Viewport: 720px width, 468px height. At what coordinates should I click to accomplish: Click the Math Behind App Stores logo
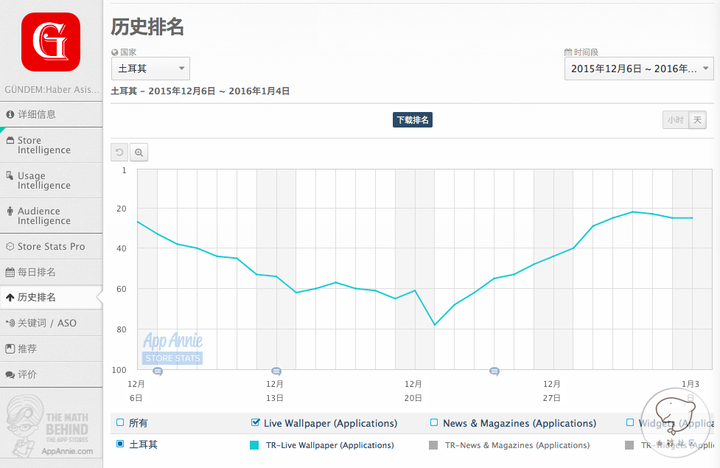pos(50,425)
